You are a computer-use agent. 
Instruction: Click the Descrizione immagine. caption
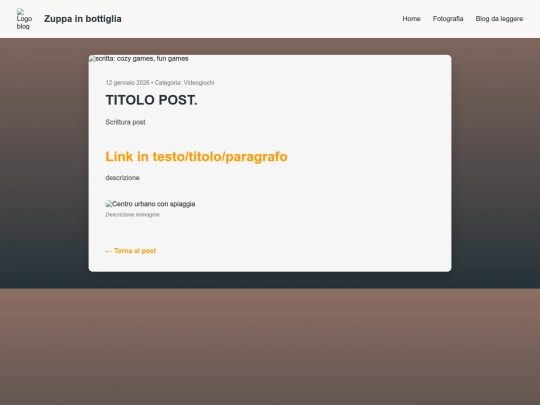click(133, 215)
